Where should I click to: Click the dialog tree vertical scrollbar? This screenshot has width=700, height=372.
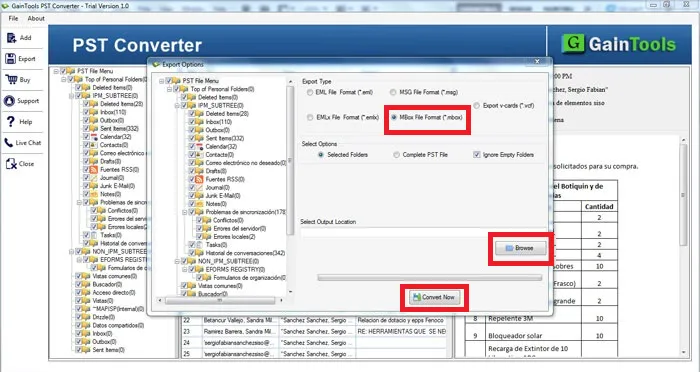(x=290, y=186)
